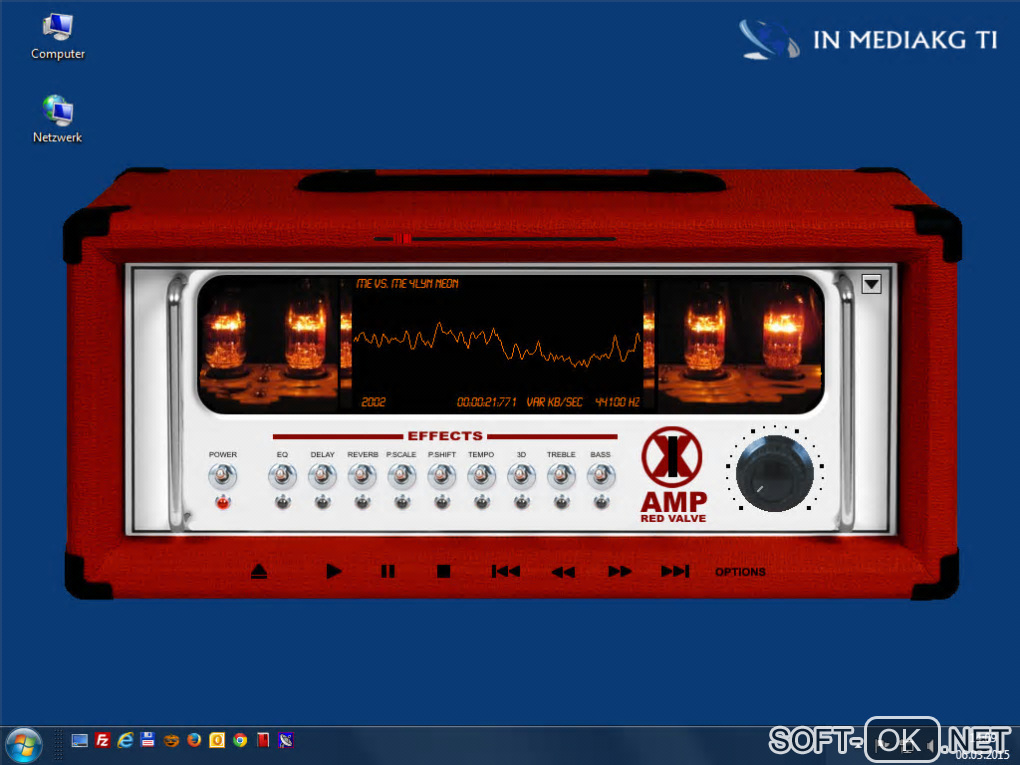Click the small knob under REVERB
The height and width of the screenshot is (765, 1020).
click(362, 502)
